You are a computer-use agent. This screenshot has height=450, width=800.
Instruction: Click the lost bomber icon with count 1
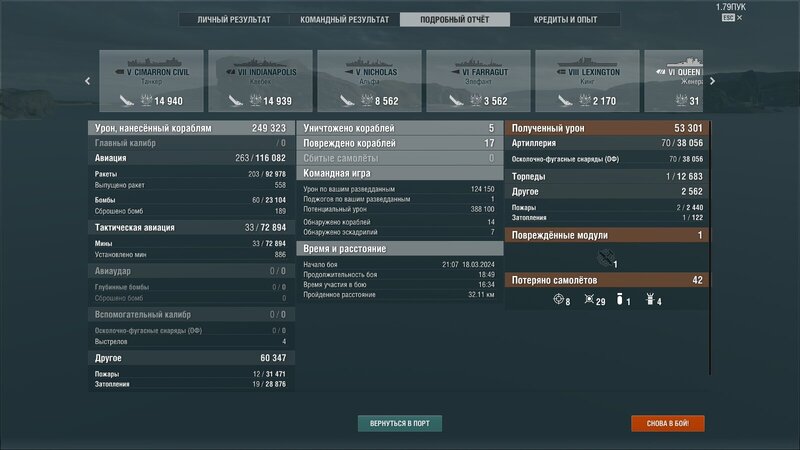619,299
